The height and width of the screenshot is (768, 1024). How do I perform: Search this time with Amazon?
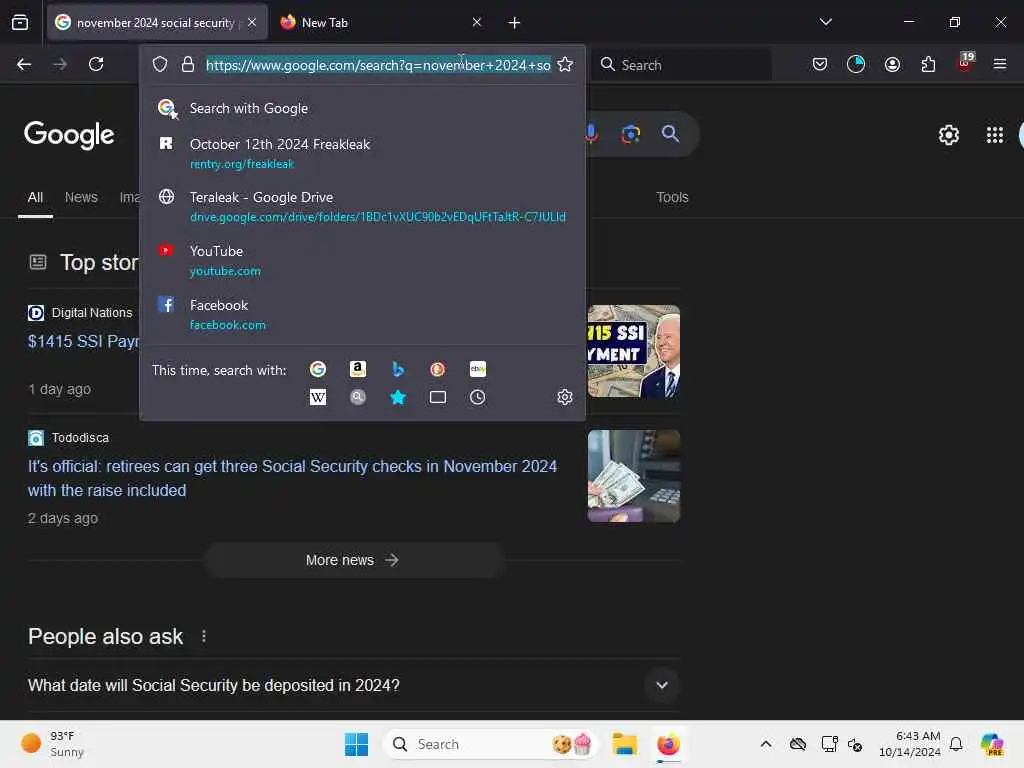coord(358,369)
